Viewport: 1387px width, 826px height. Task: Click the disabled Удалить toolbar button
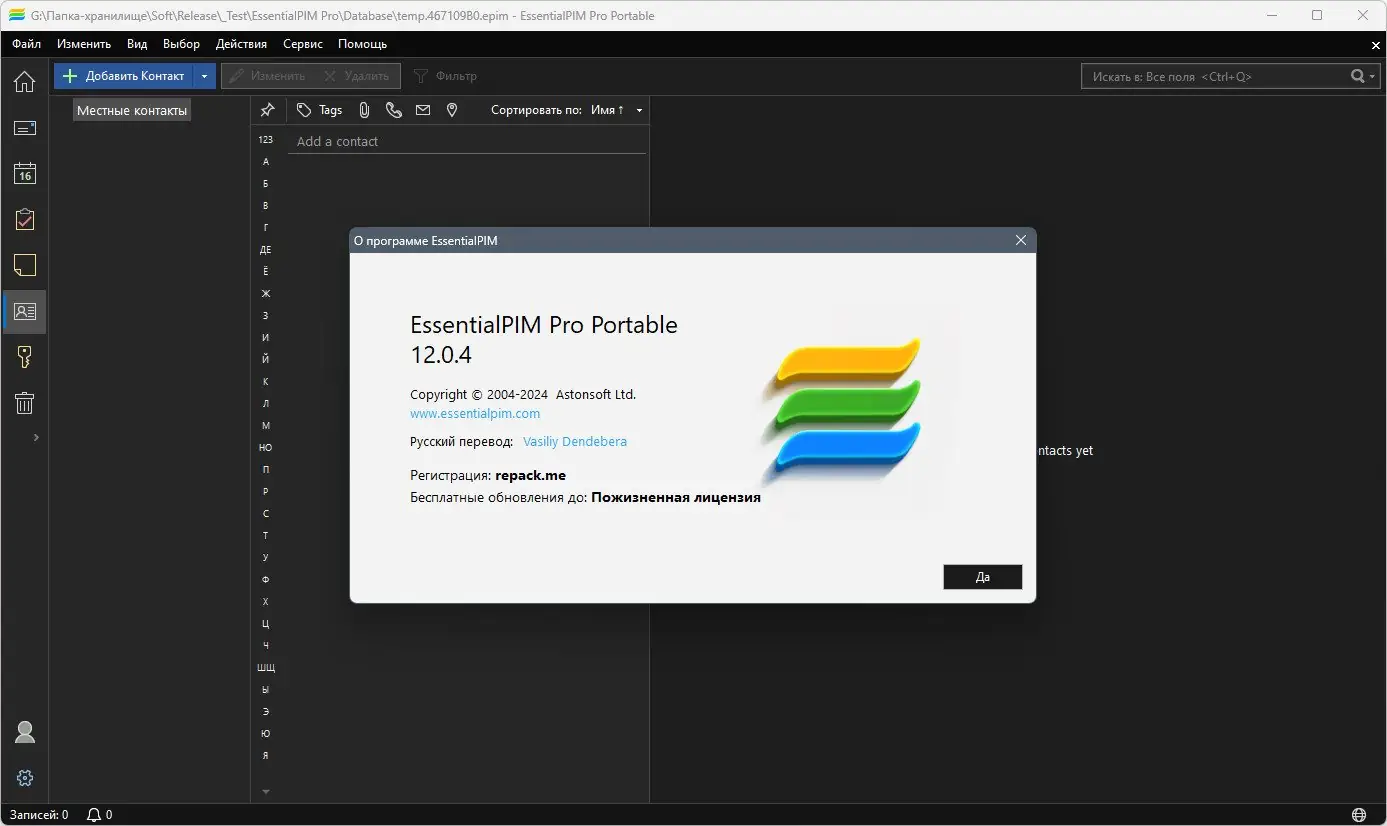356,76
